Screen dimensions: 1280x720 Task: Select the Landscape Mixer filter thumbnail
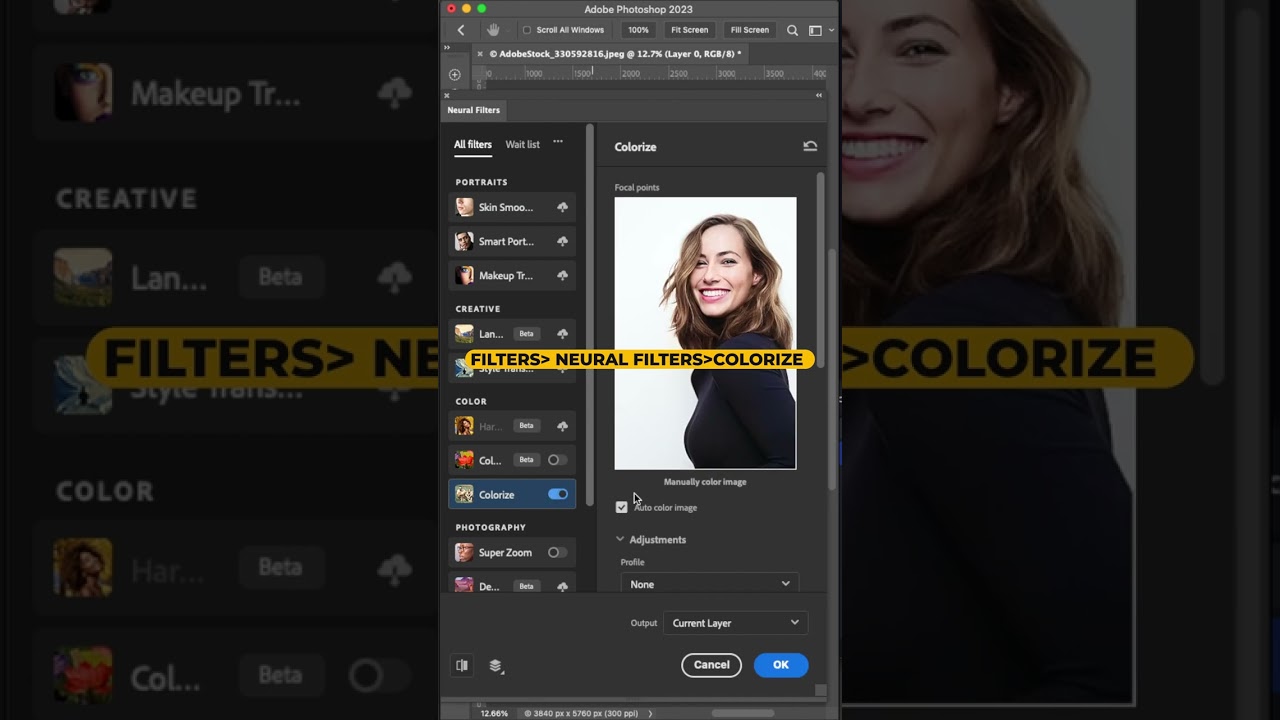point(464,333)
